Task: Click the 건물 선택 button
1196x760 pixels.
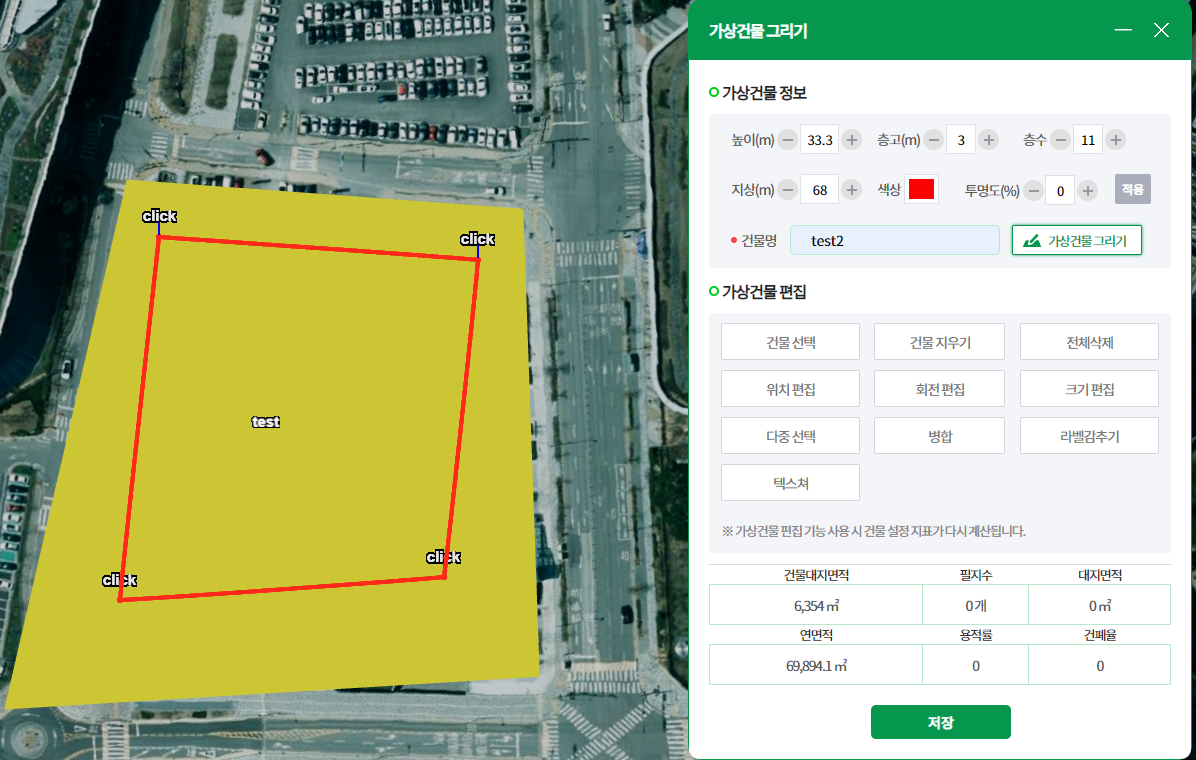Action: pyautogui.click(x=790, y=342)
